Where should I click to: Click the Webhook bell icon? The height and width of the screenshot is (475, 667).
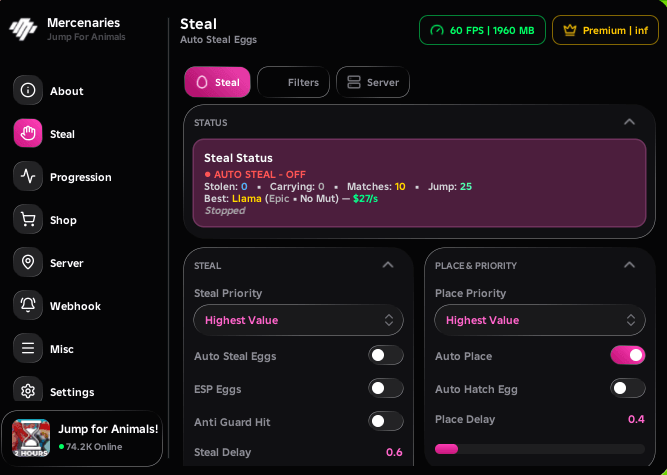[x=28, y=305]
